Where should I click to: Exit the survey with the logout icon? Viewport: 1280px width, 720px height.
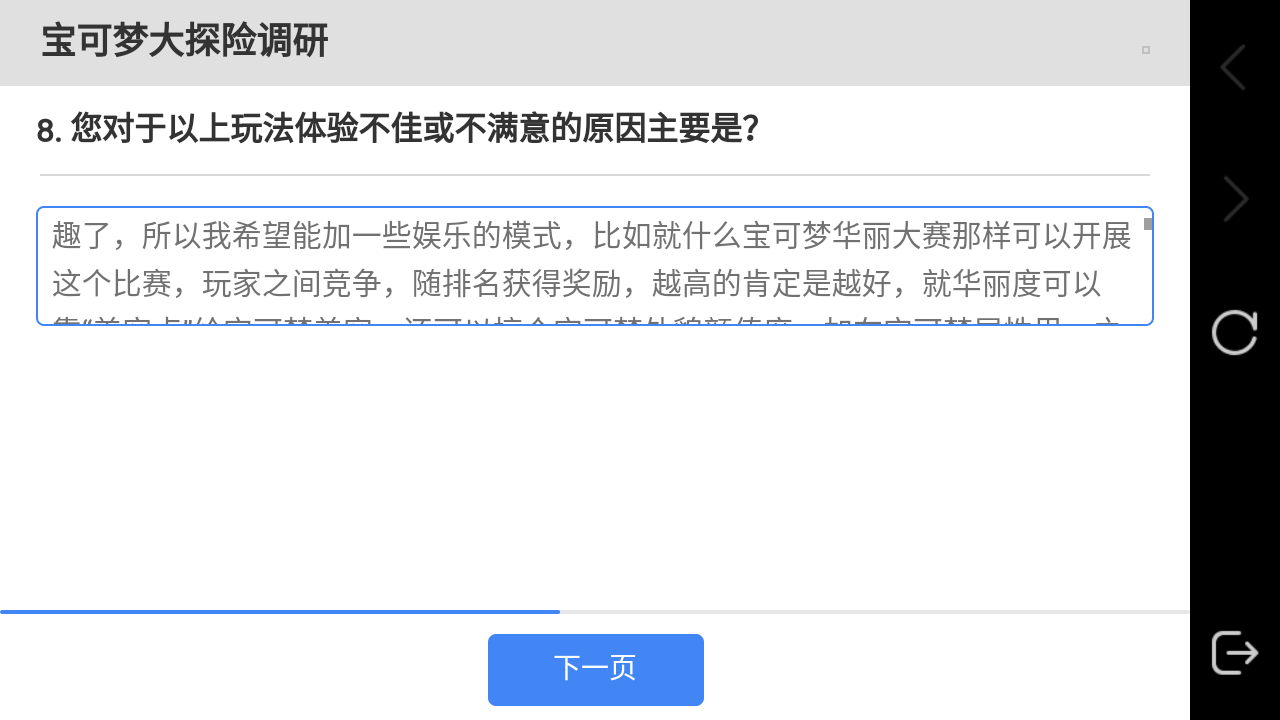coord(1235,654)
